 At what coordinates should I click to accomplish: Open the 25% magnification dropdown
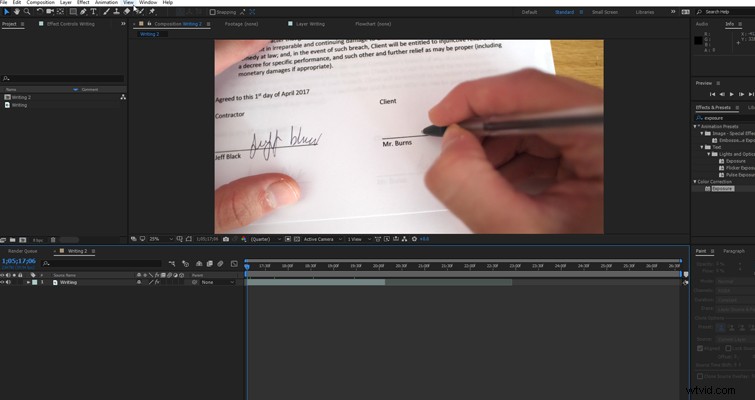pos(161,239)
